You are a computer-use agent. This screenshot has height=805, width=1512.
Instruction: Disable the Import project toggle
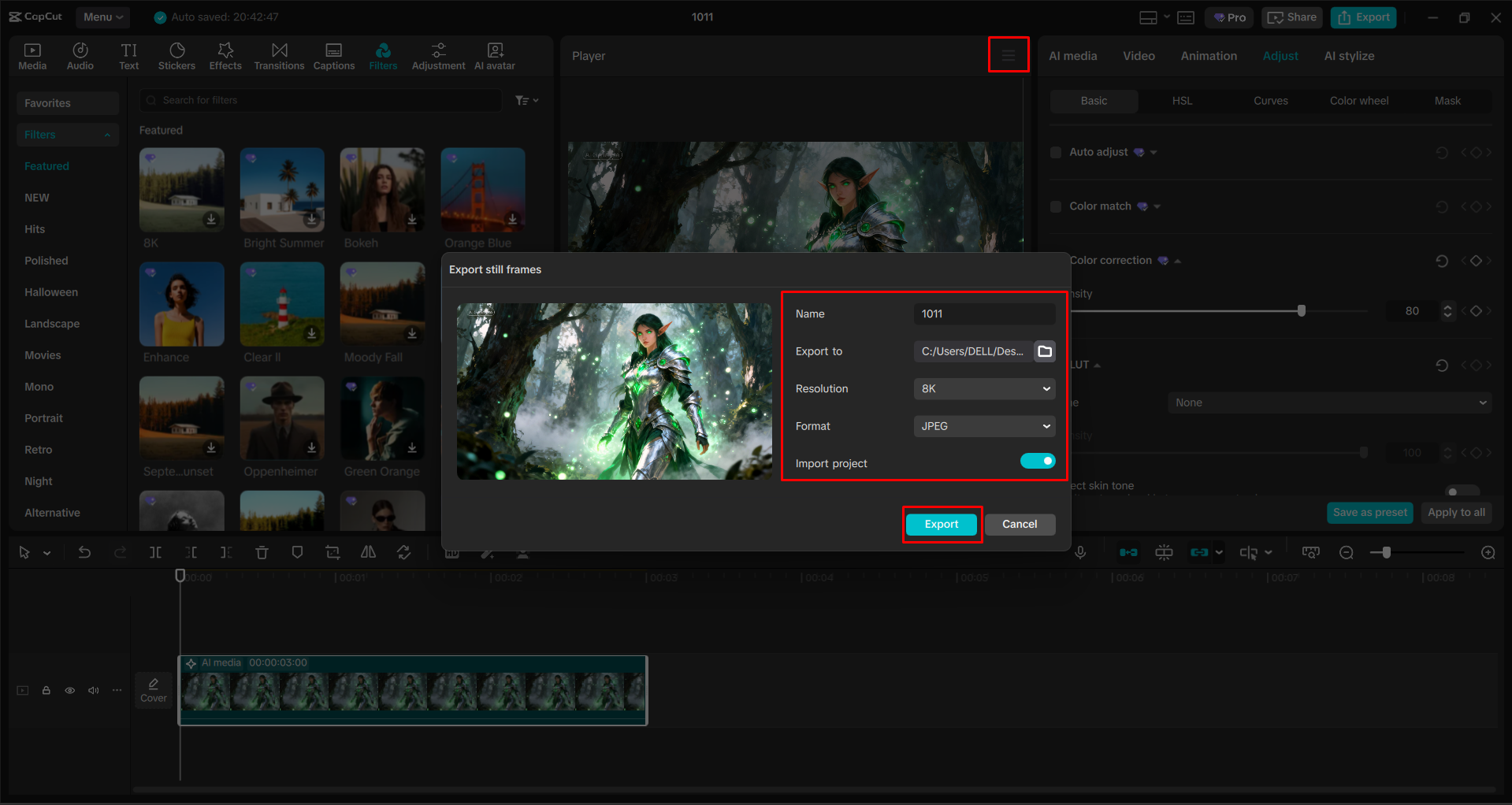pyautogui.click(x=1037, y=461)
